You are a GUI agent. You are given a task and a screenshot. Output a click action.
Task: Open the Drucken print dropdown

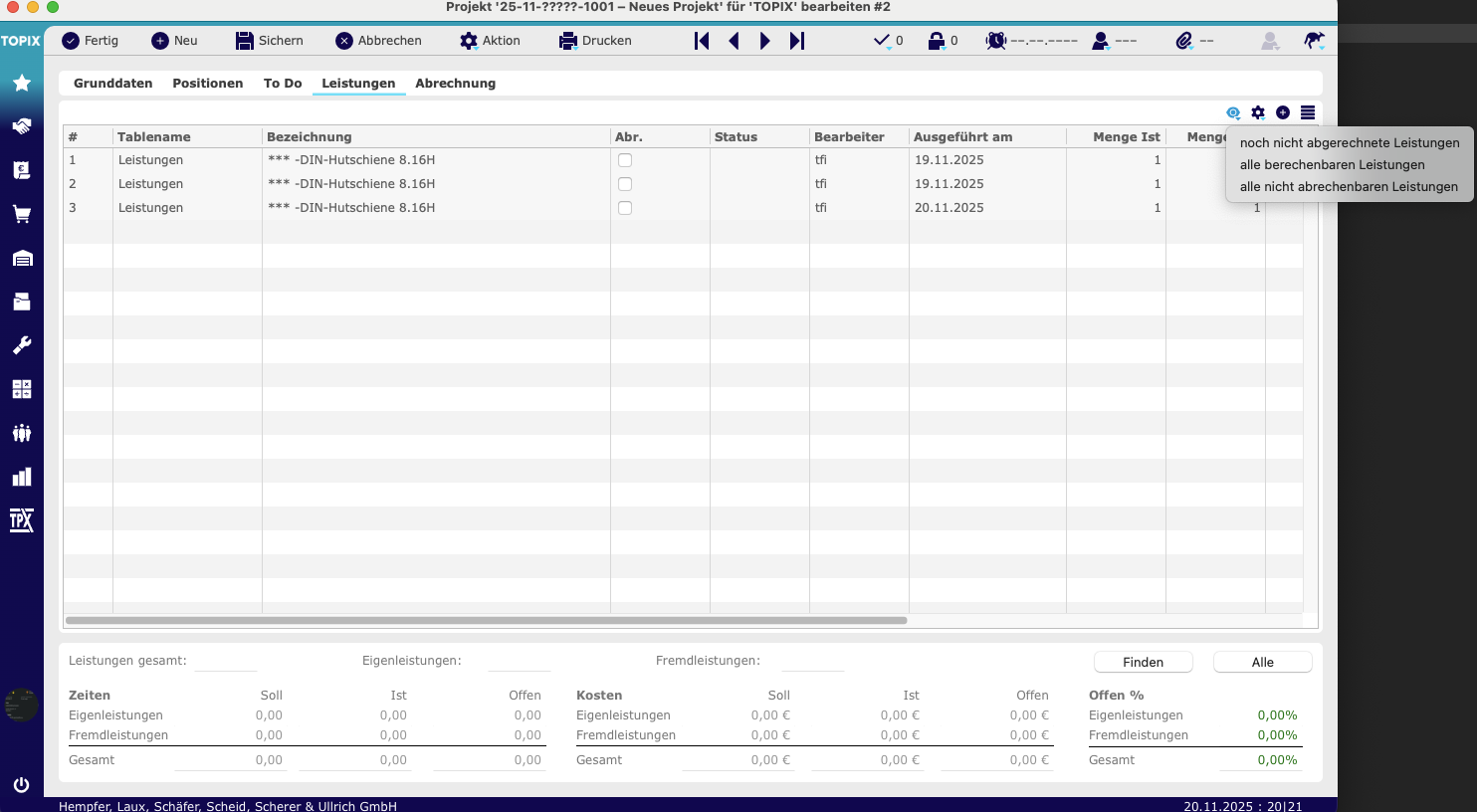point(595,41)
